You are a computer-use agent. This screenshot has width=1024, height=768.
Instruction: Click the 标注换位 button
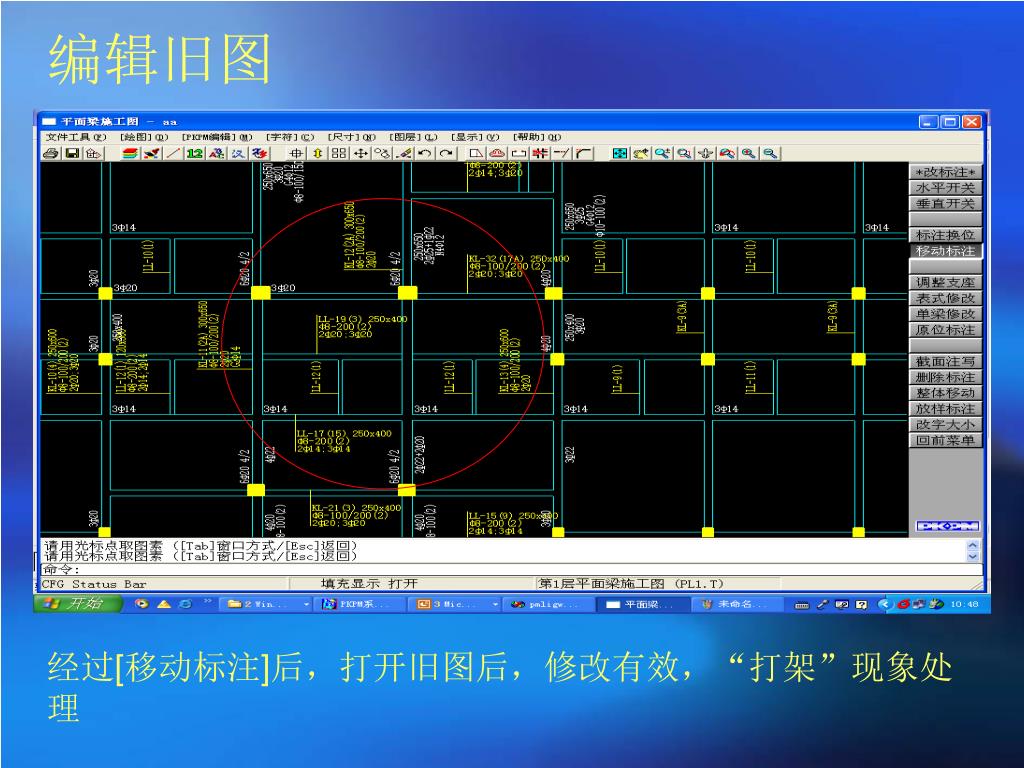pyautogui.click(x=945, y=234)
